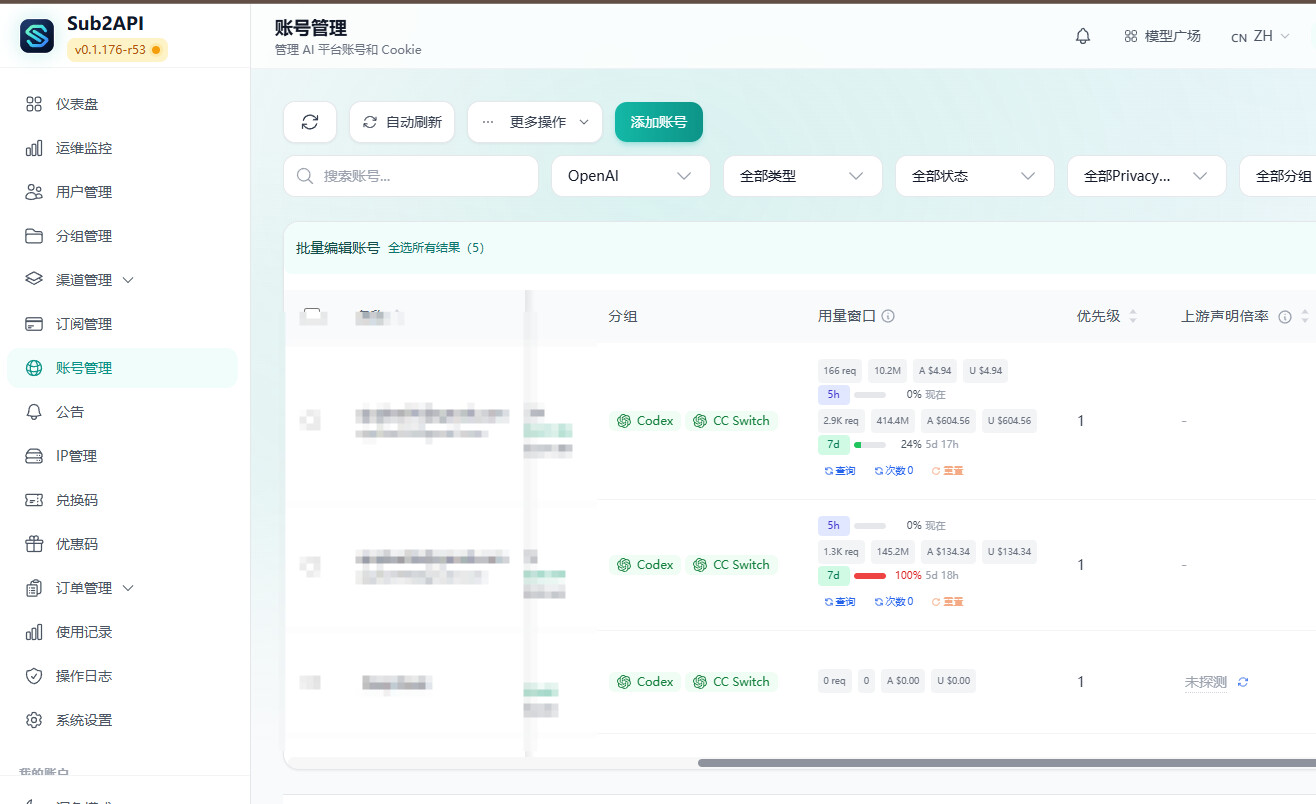
Task: Open the 全部Privacy filter dropdown
Action: tap(1147, 176)
